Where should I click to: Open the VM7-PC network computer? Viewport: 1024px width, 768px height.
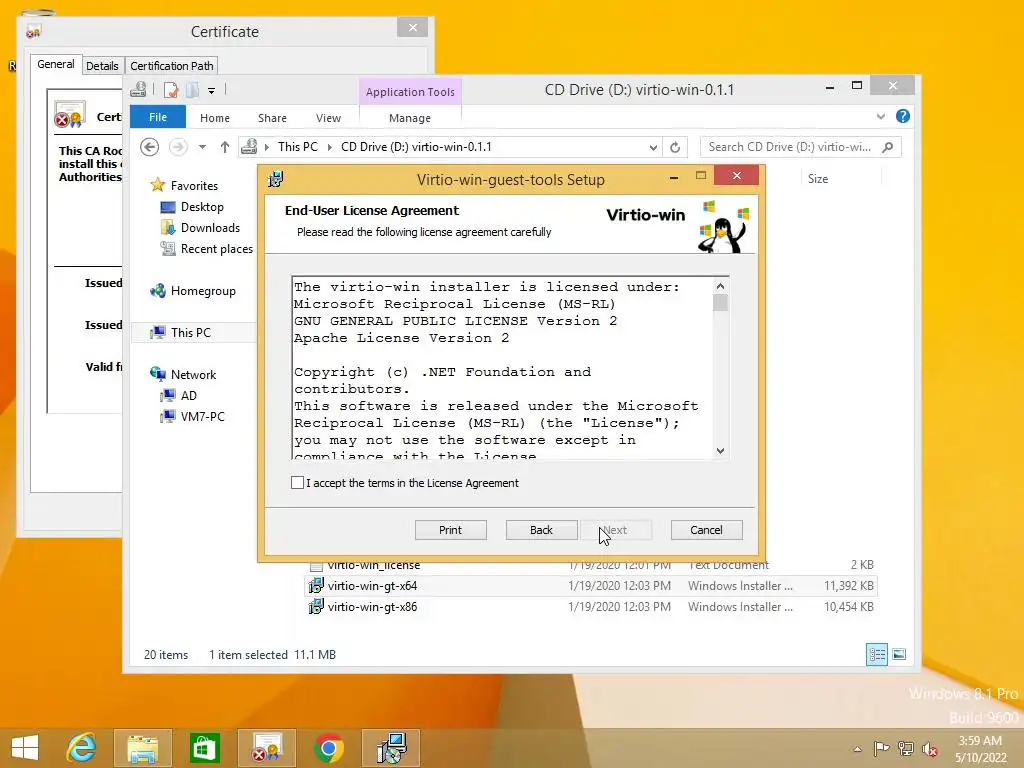(202, 416)
